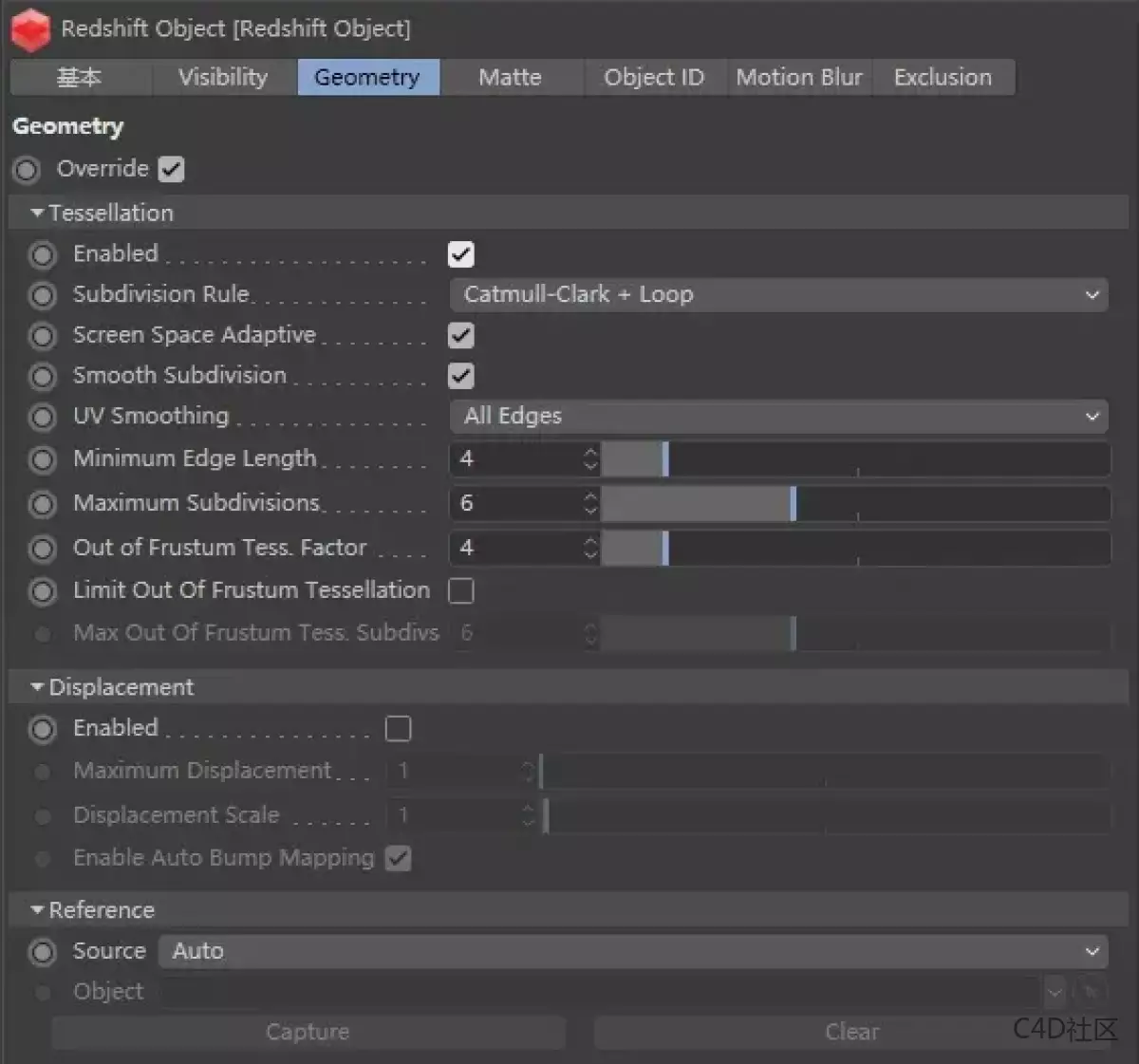
Task: Click the Redshift logo icon in the title bar
Action: [x=29, y=28]
